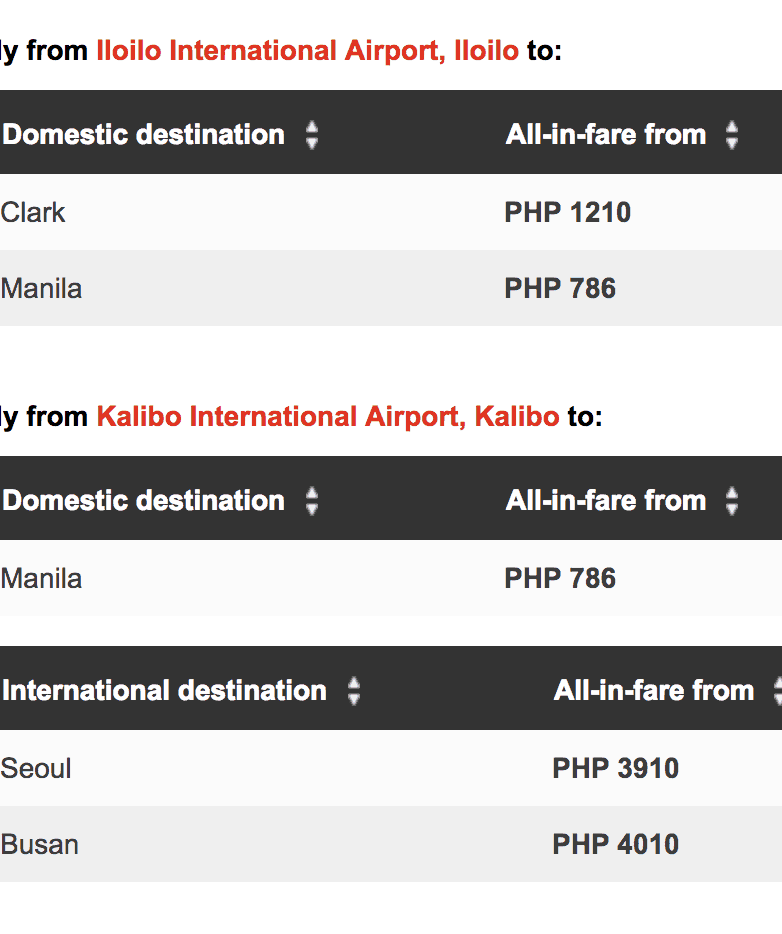Select Manila in the Iloilo table
This screenshot has height=934, width=782.
click(x=41, y=288)
